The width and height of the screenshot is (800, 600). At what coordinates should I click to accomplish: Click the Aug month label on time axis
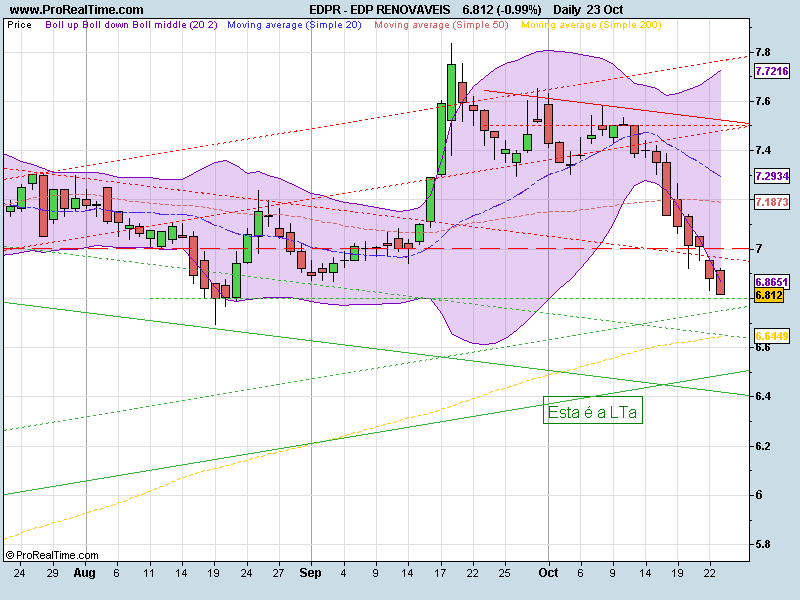coord(85,573)
